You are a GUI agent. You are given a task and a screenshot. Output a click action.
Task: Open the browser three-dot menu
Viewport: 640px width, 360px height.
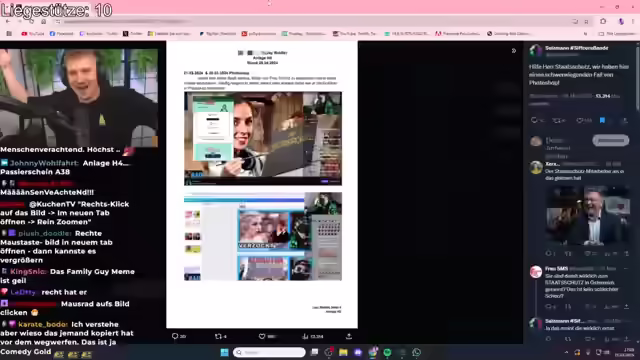click(x=633, y=21)
